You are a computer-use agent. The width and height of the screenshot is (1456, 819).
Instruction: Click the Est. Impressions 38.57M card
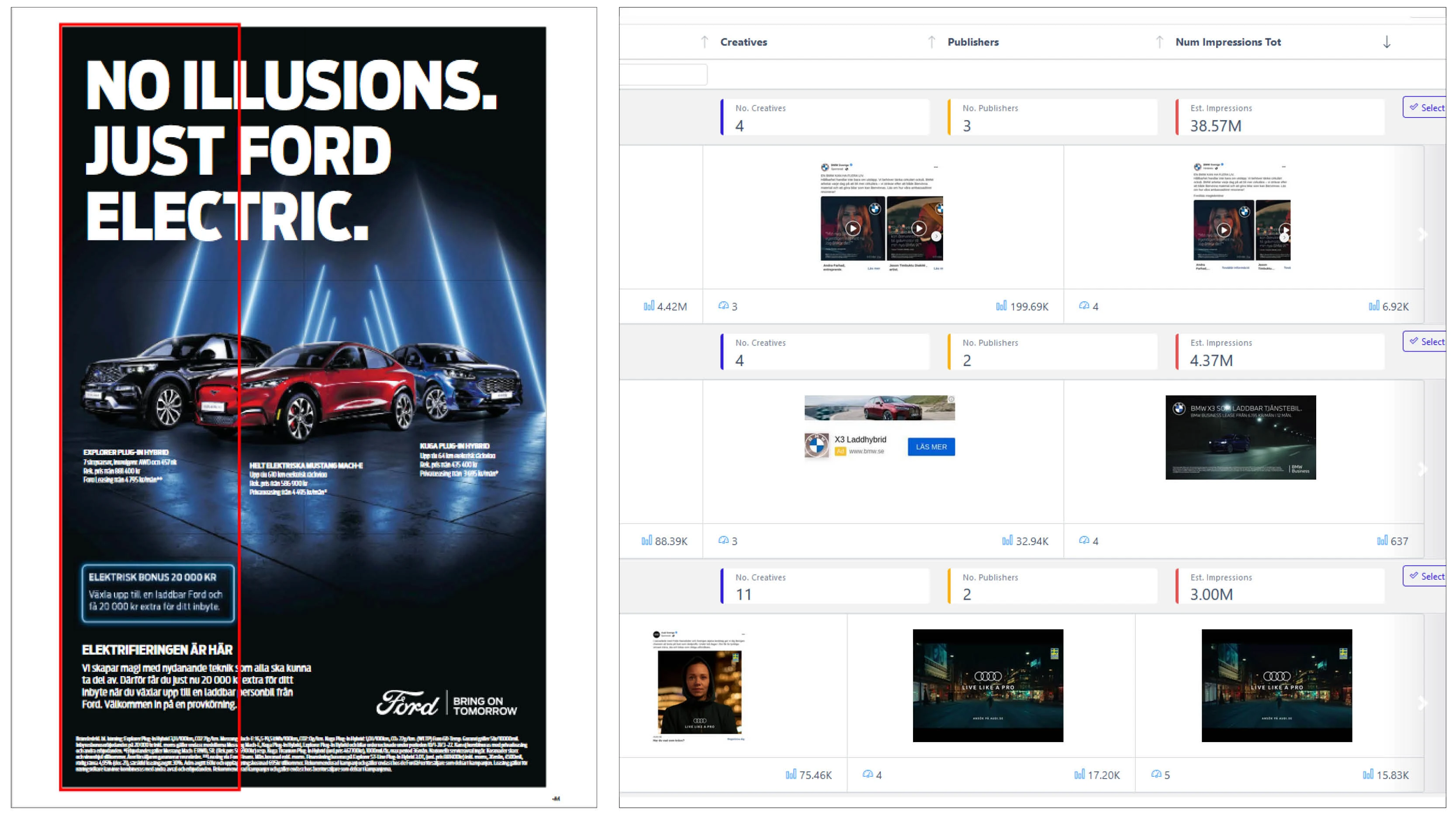(1280, 117)
